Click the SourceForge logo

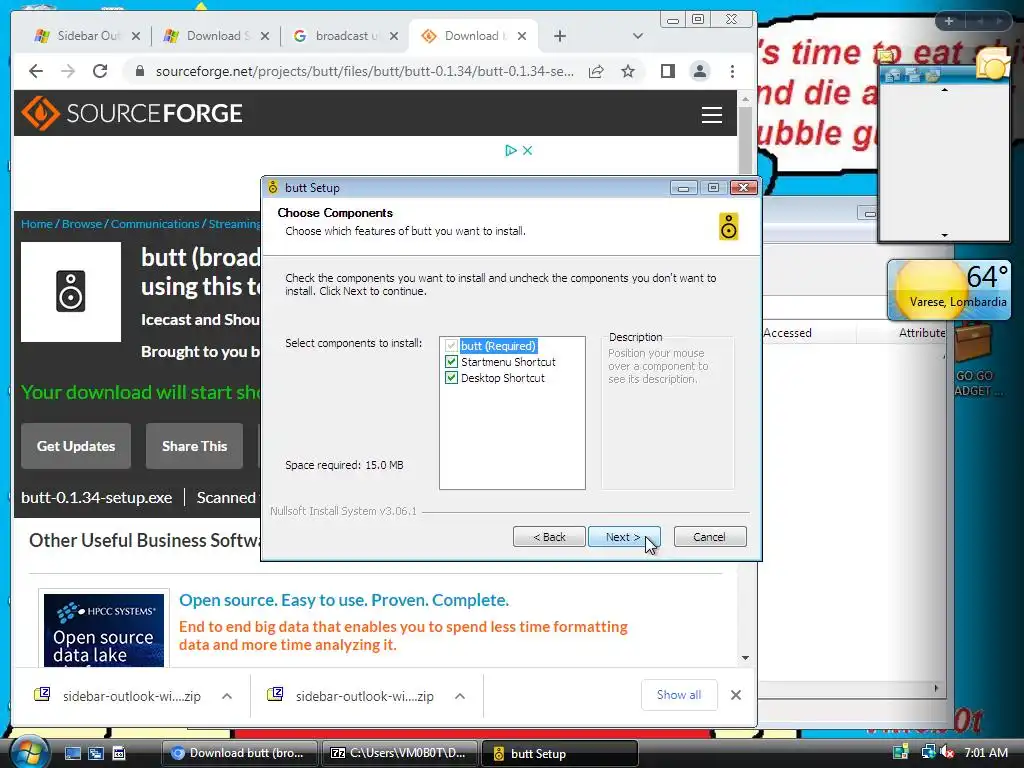coord(132,114)
